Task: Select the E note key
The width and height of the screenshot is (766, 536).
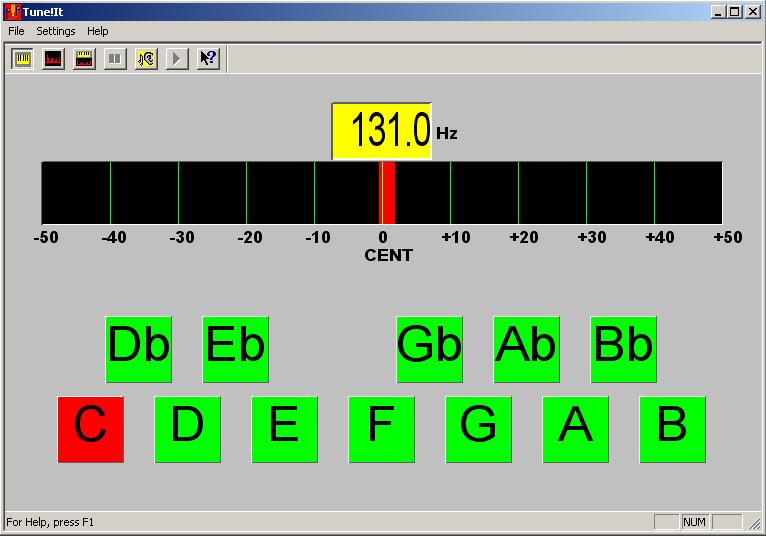Action: [x=284, y=429]
